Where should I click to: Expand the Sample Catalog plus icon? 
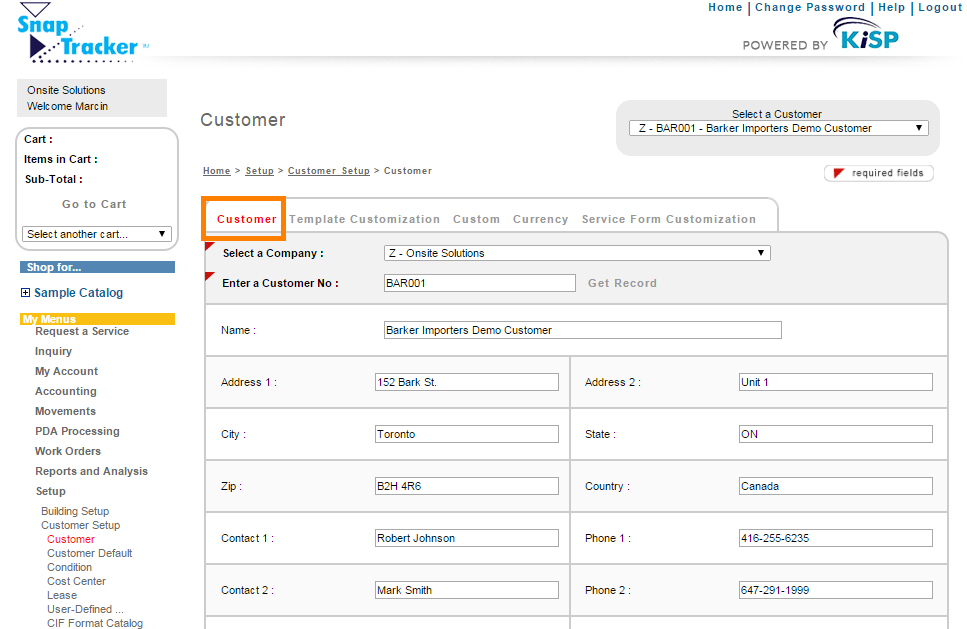tap(26, 293)
